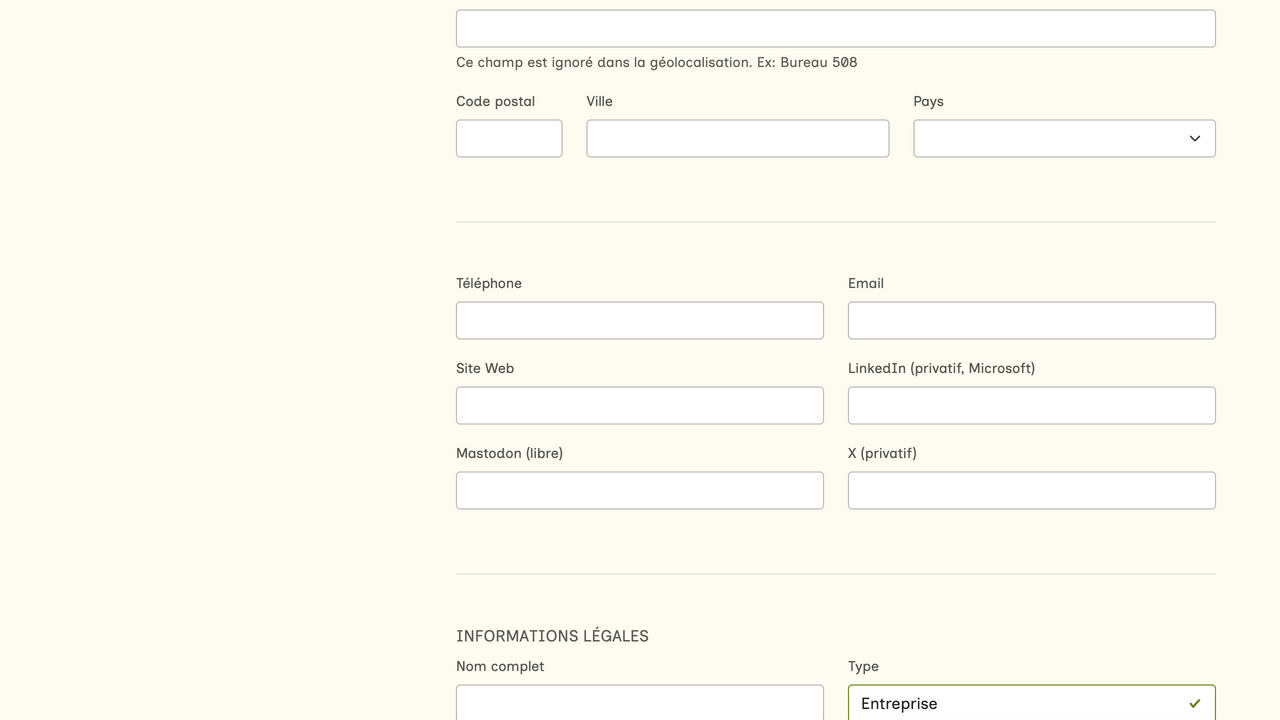
Task: Click the chevron arrow in Pays dropdown
Action: point(1194,139)
